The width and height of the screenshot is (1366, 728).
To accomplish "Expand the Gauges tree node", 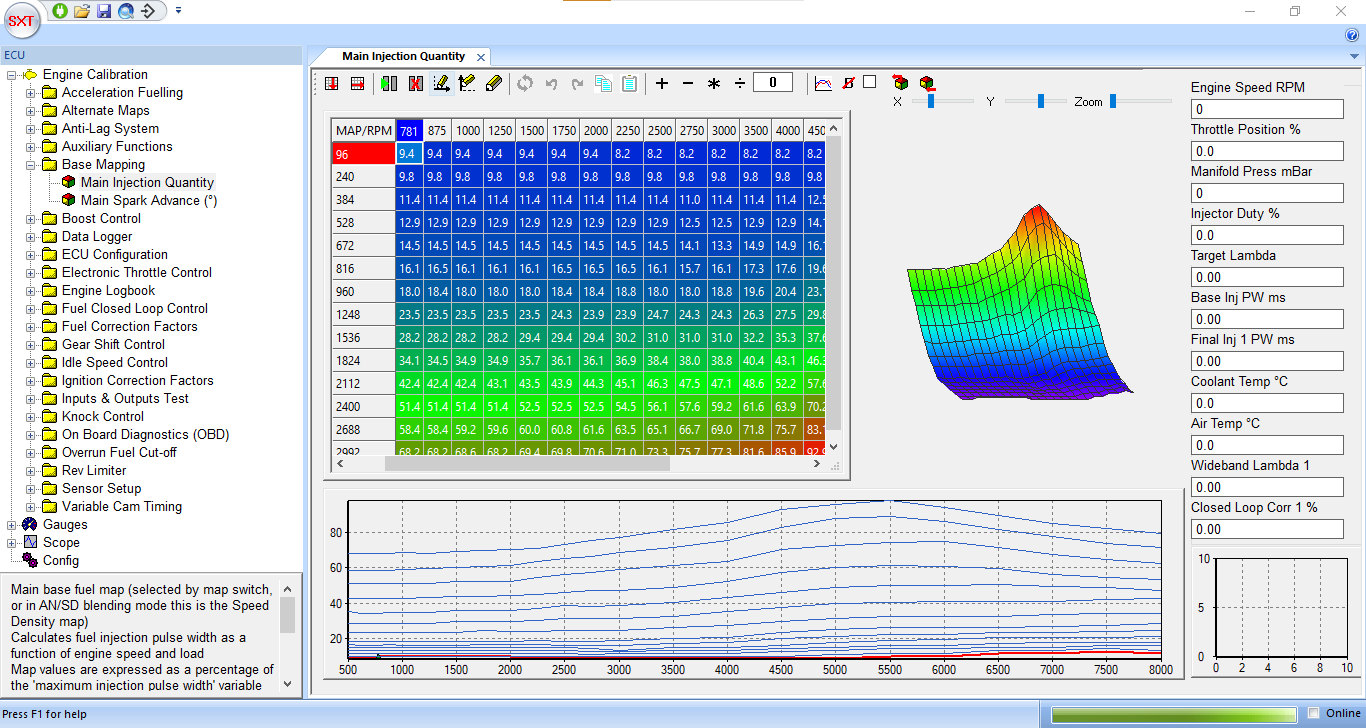I will [12, 525].
